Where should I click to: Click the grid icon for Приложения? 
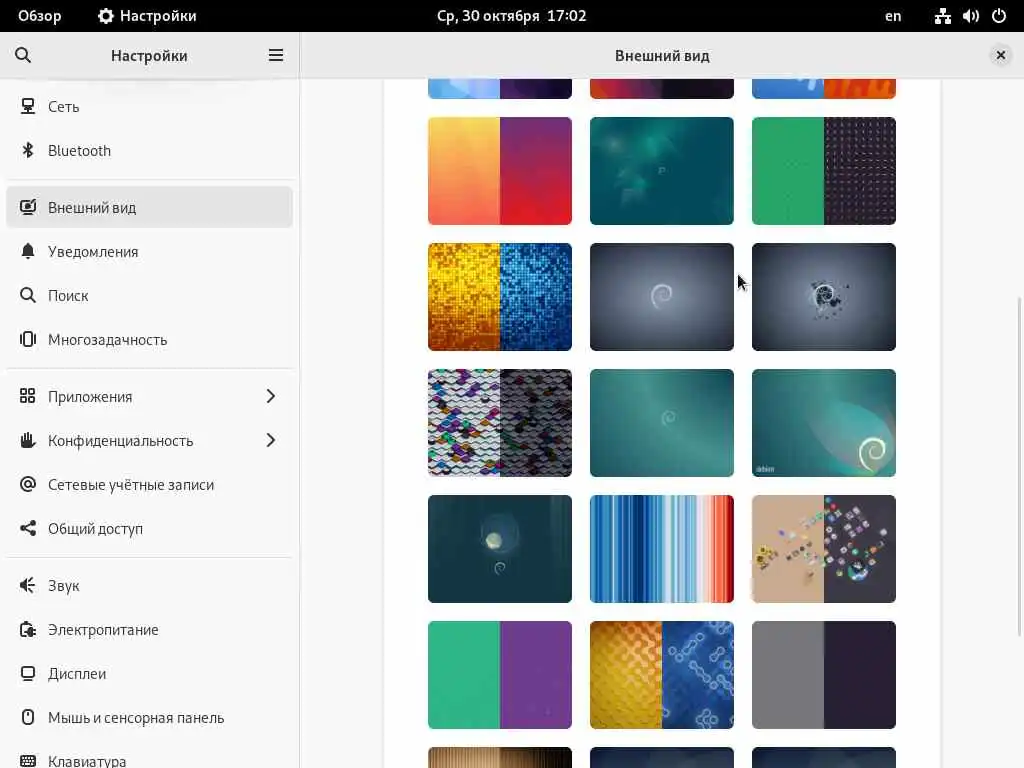tap(27, 396)
